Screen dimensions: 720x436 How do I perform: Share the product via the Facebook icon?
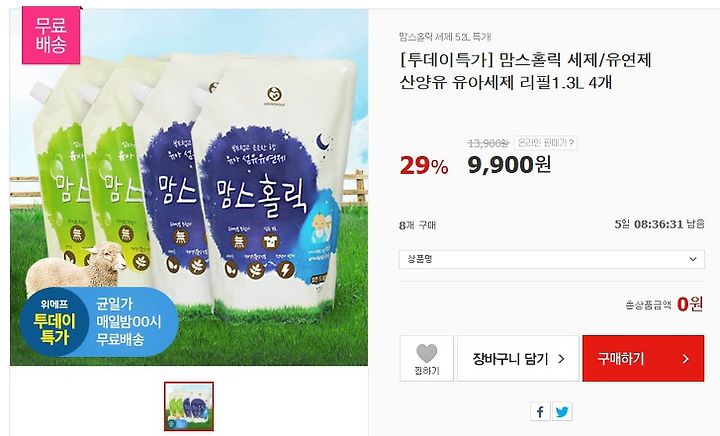point(540,411)
